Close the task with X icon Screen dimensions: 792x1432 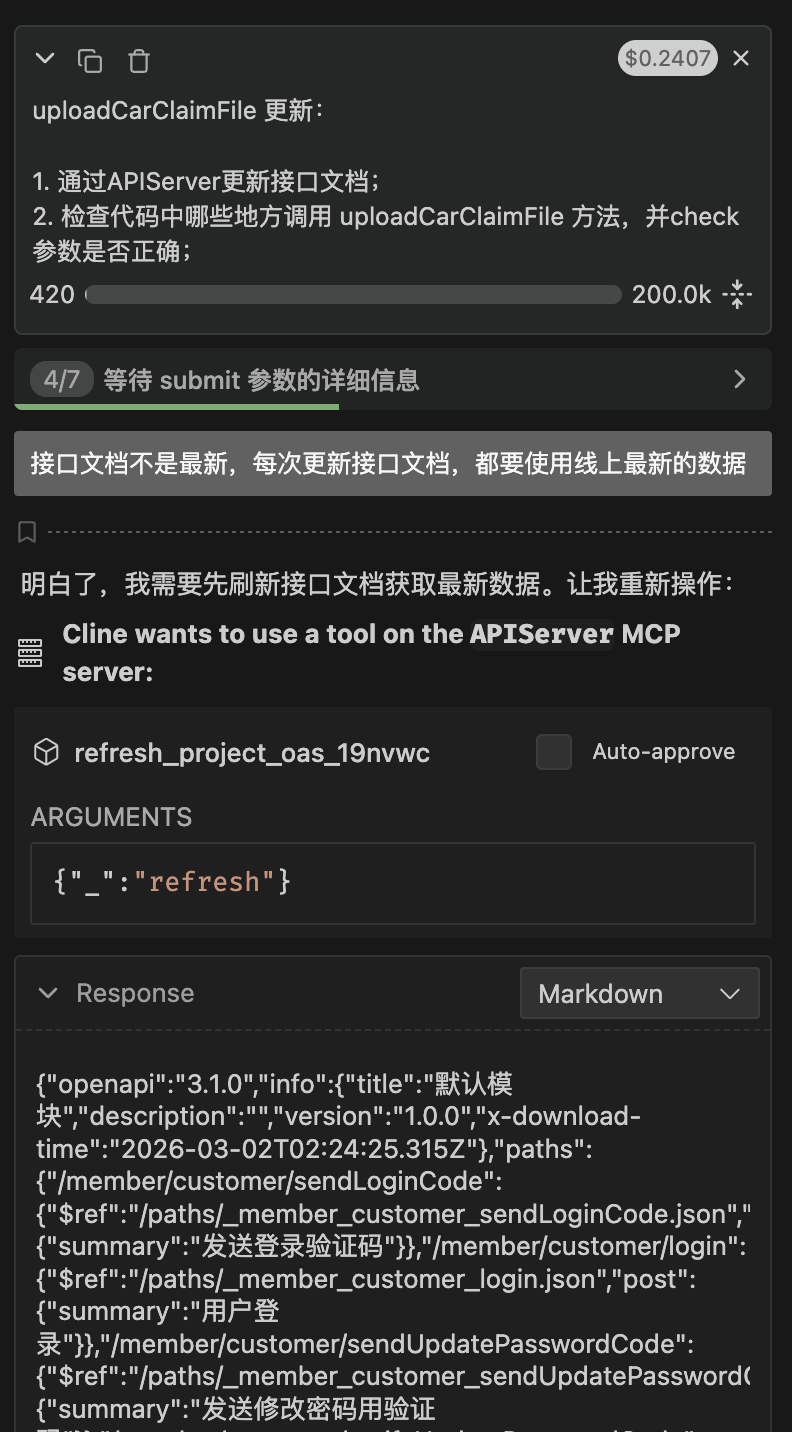[x=741, y=58]
